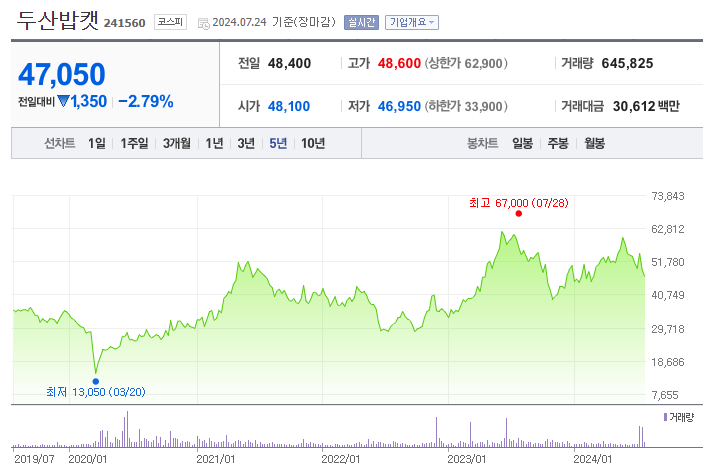This screenshot has width=703, height=473.
Task: Click the 최저 13,050 (03/20) label
Action: click(x=96, y=392)
